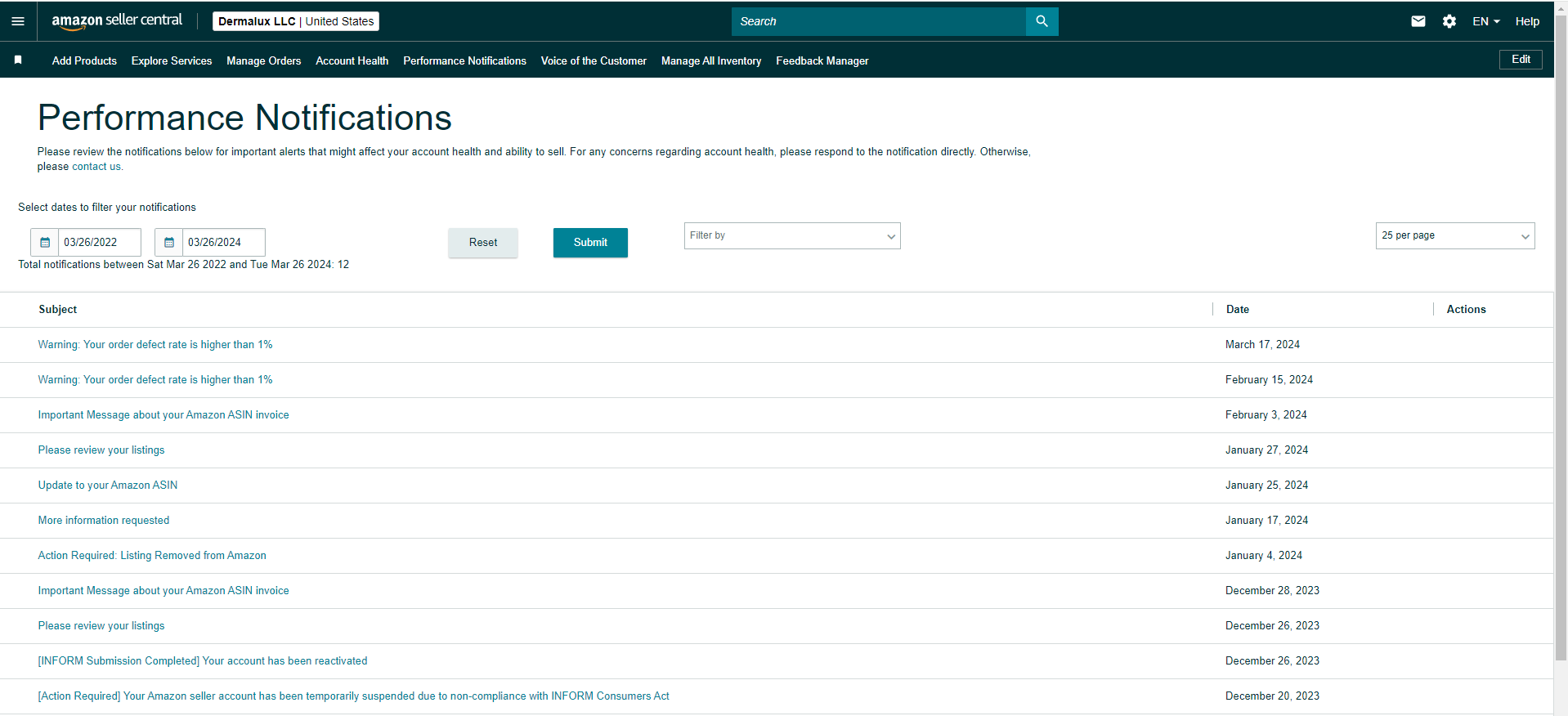Click the Amazon Seller Central logo
This screenshot has width=1568, height=716.
click(117, 21)
